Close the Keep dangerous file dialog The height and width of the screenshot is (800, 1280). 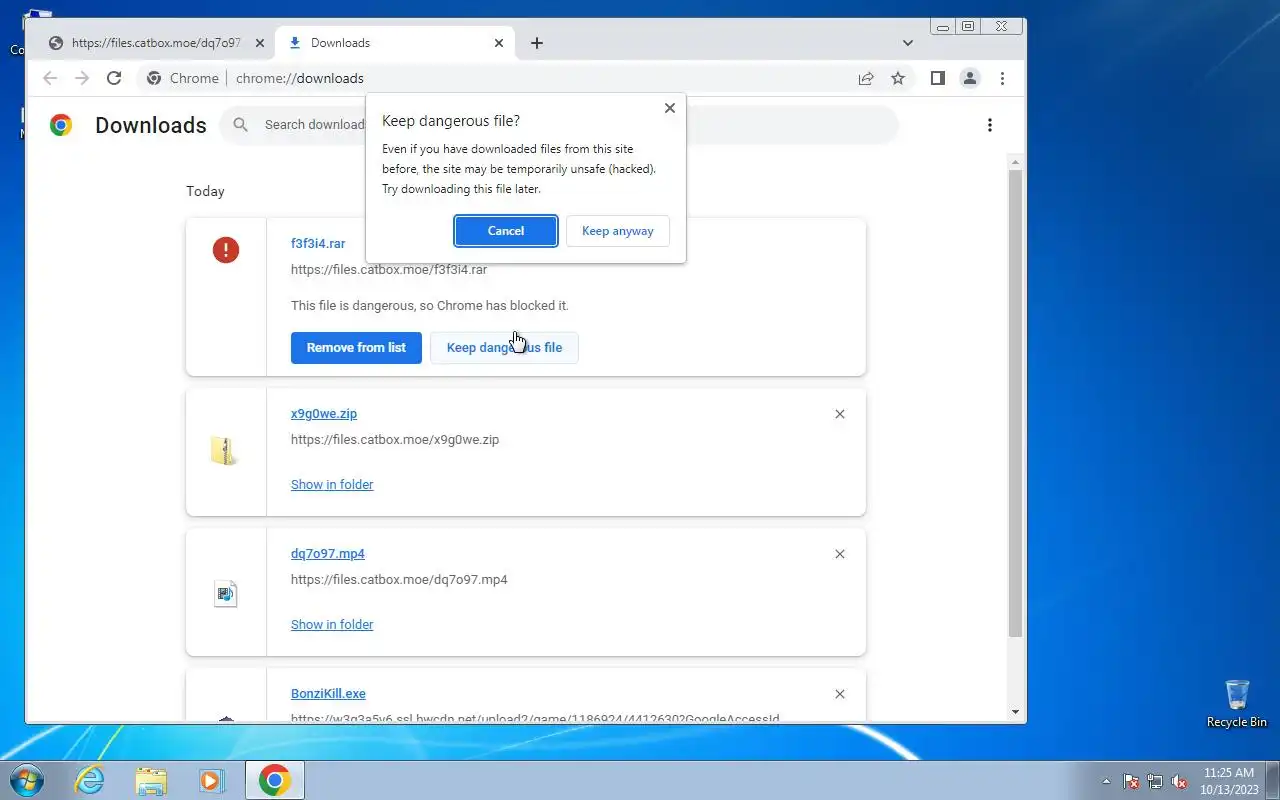click(x=670, y=108)
